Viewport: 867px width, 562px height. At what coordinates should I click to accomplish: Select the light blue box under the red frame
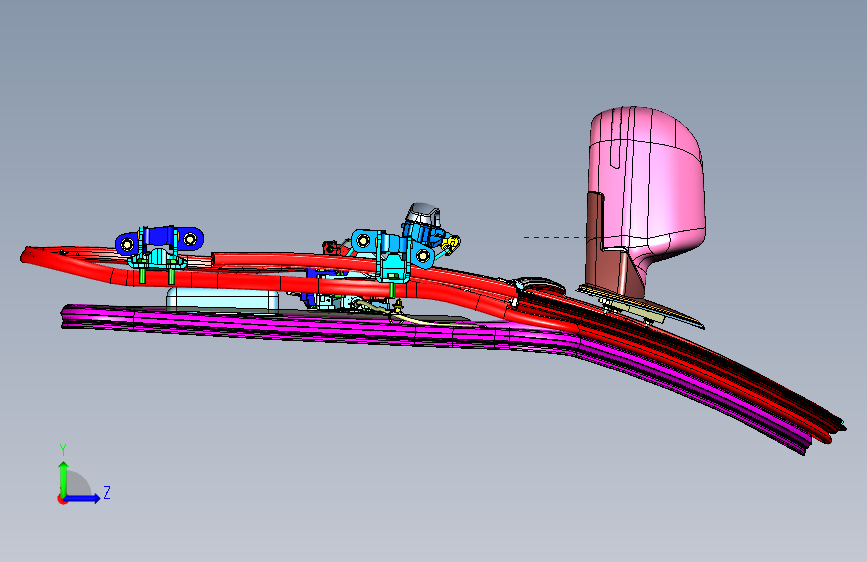coord(222,299)
